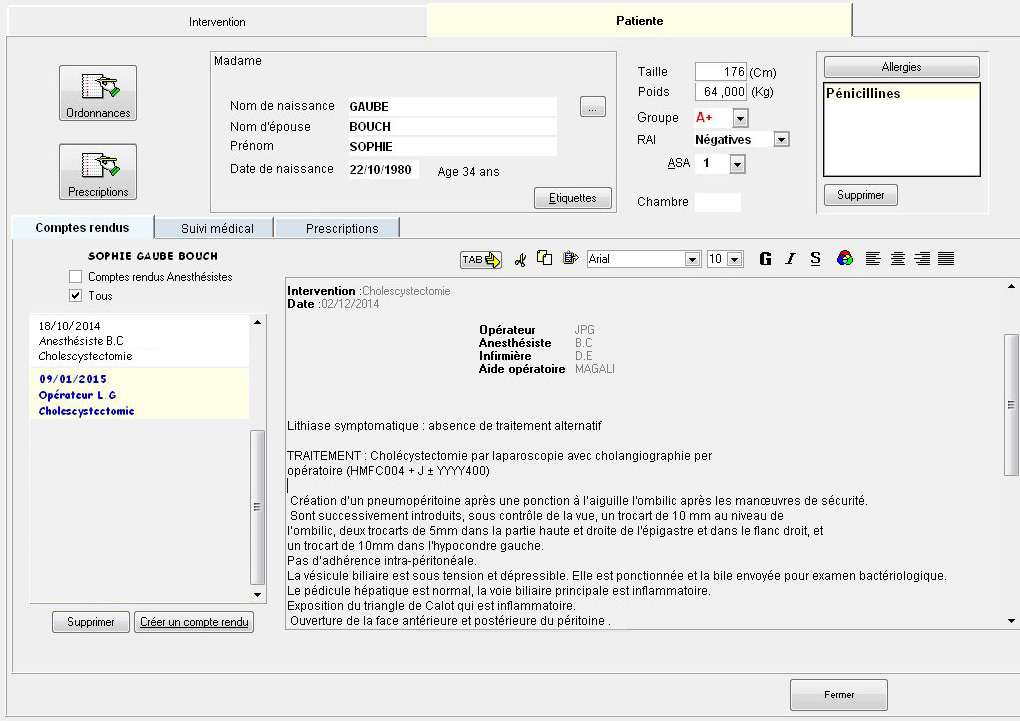Click the Nom d'épouse field BOUCH

coord(452,127)
